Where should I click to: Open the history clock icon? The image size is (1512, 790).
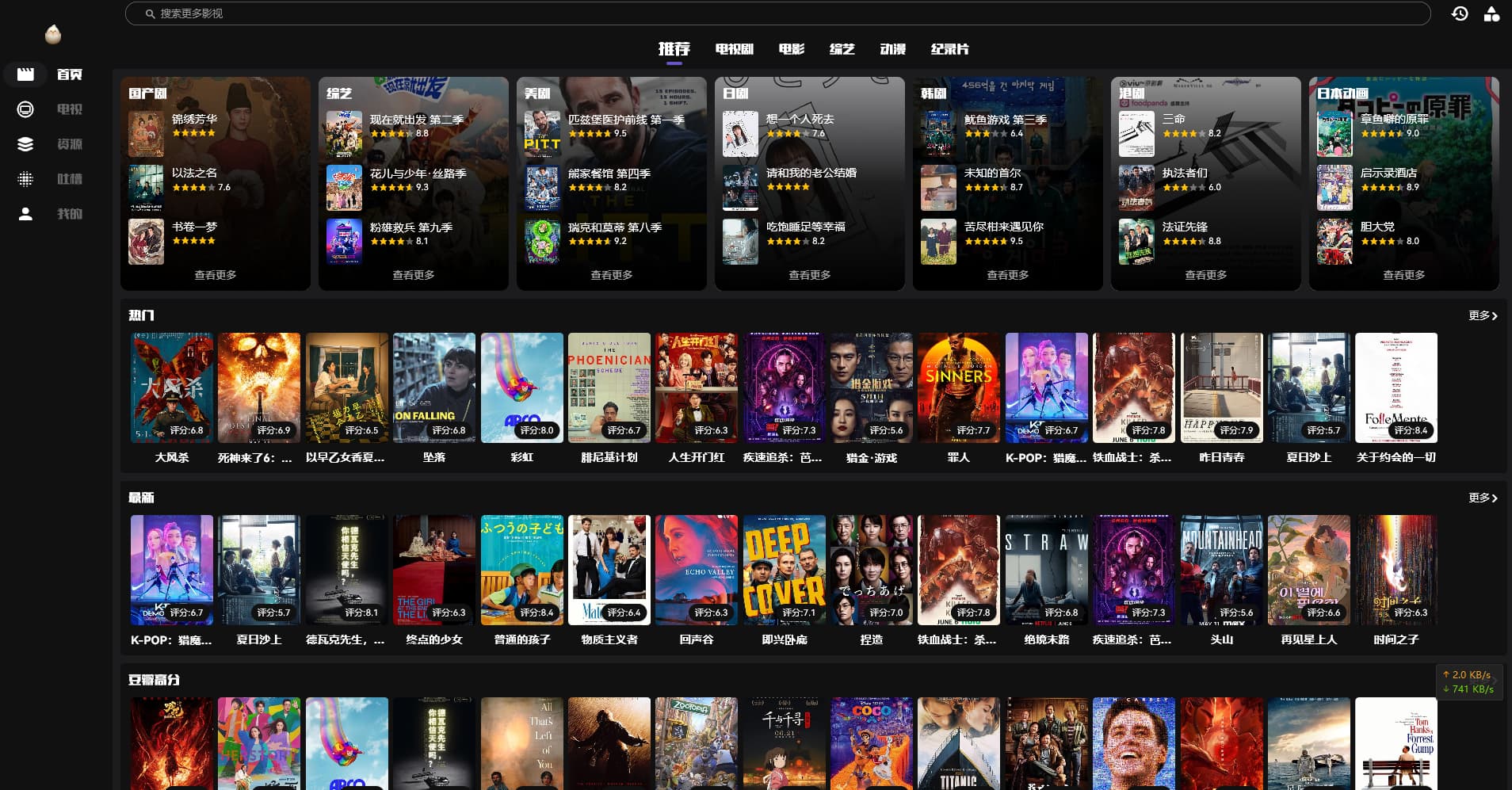(1460, 13)
